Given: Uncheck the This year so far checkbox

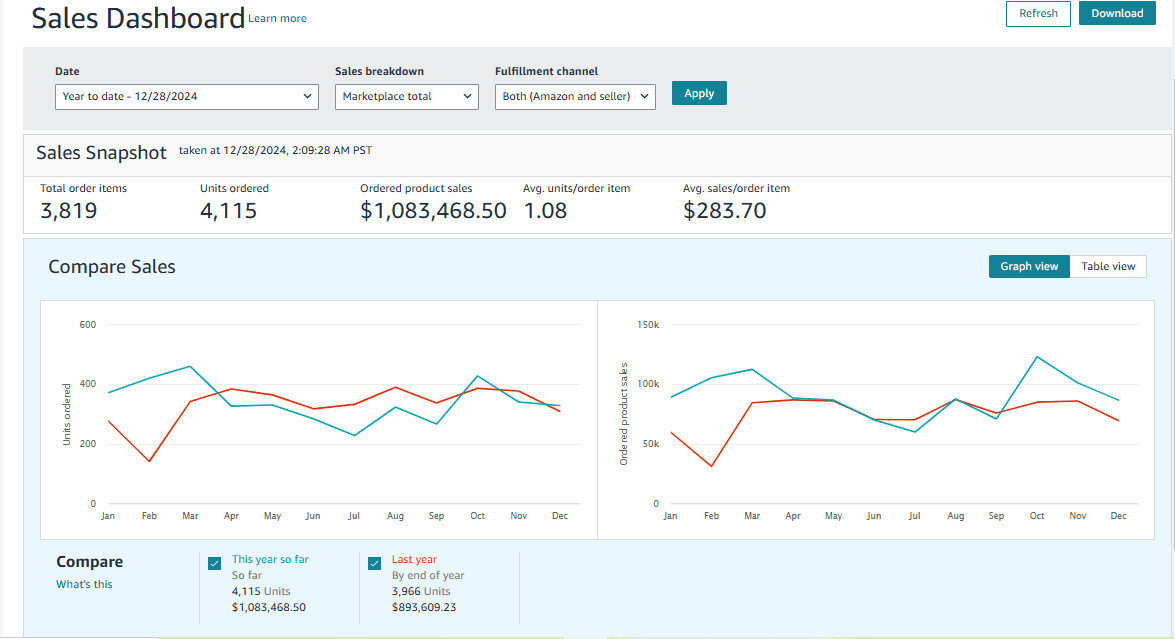Looking at the screenshot, I should coord(214,563).
